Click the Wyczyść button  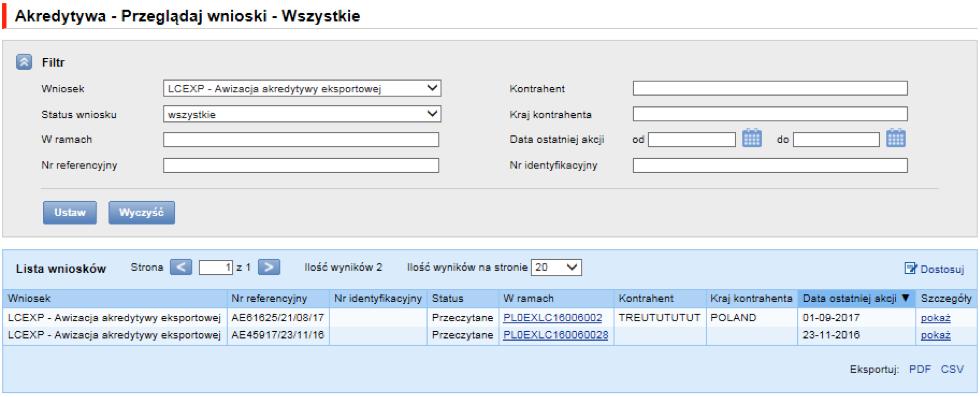(142, 213)
